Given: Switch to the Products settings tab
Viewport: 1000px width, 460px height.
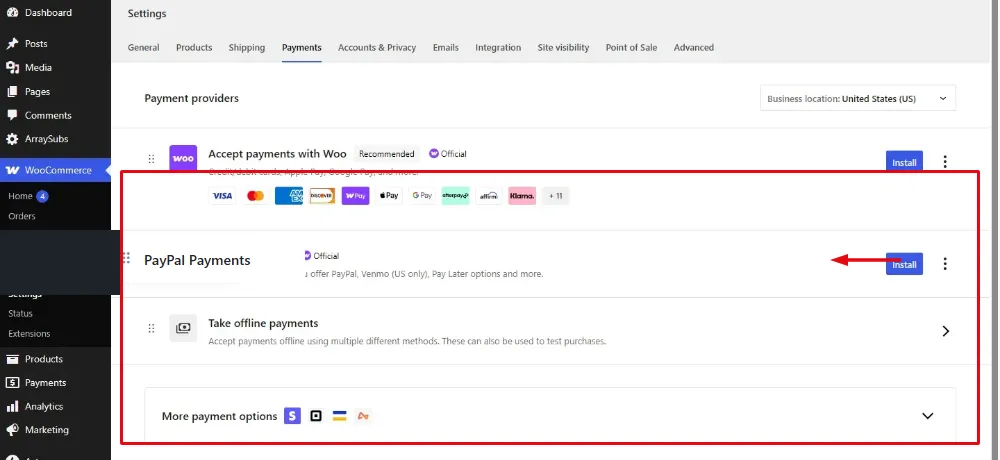Looking at the screenshot, I should [x=194, y=47].
